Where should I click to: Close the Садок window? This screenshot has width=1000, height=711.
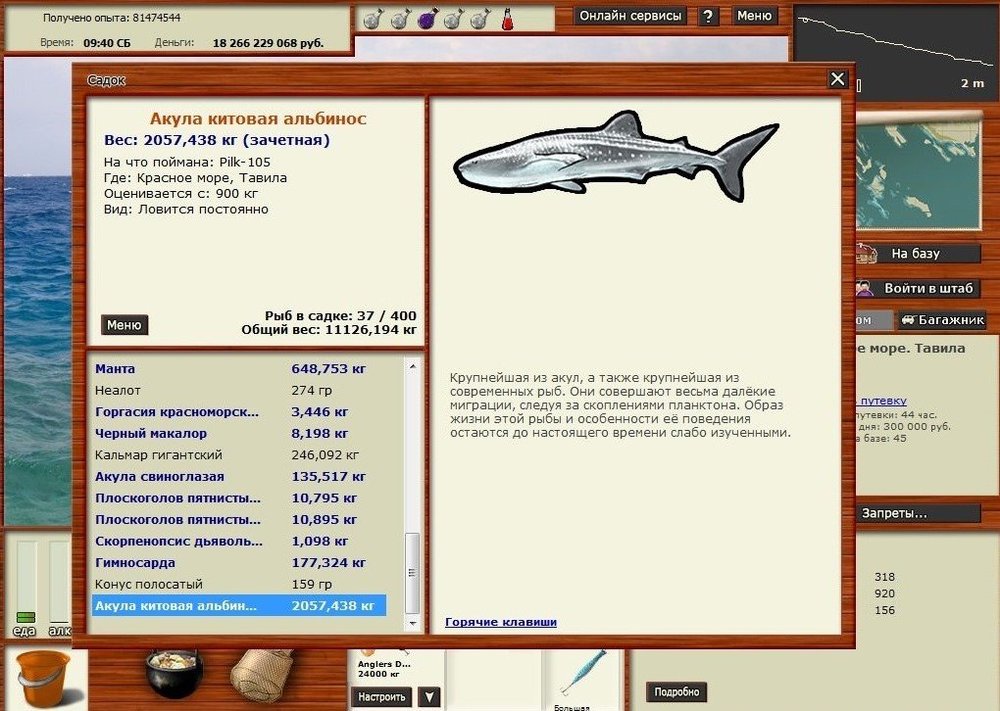(x=837, y=79)
